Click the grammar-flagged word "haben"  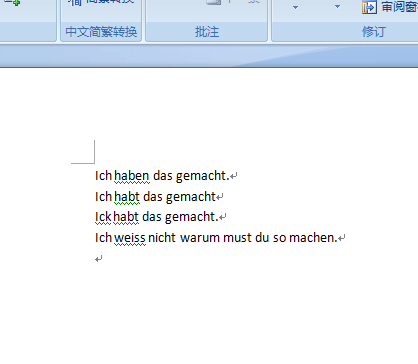pos(132,176)
